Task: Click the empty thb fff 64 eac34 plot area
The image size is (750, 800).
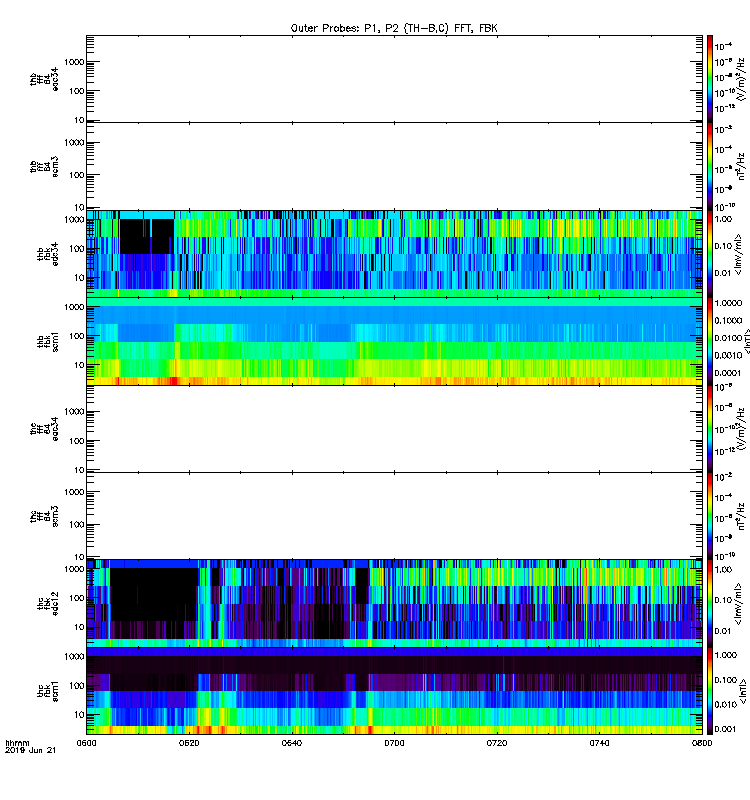Action: tap(394, 79)
